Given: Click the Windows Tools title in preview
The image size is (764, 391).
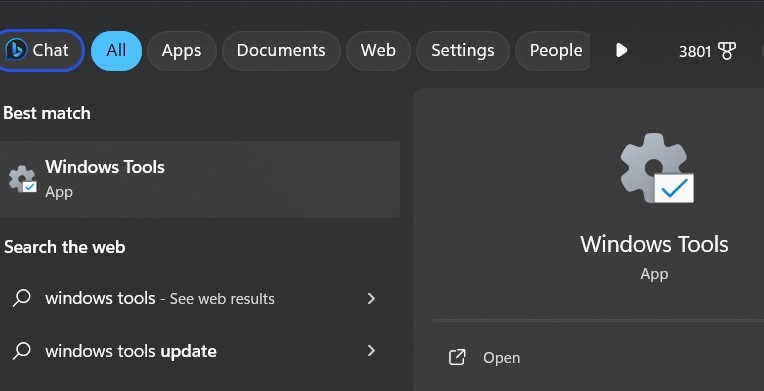Looking at the screenshot, I should pyautogui.click(x=654, y=244).
